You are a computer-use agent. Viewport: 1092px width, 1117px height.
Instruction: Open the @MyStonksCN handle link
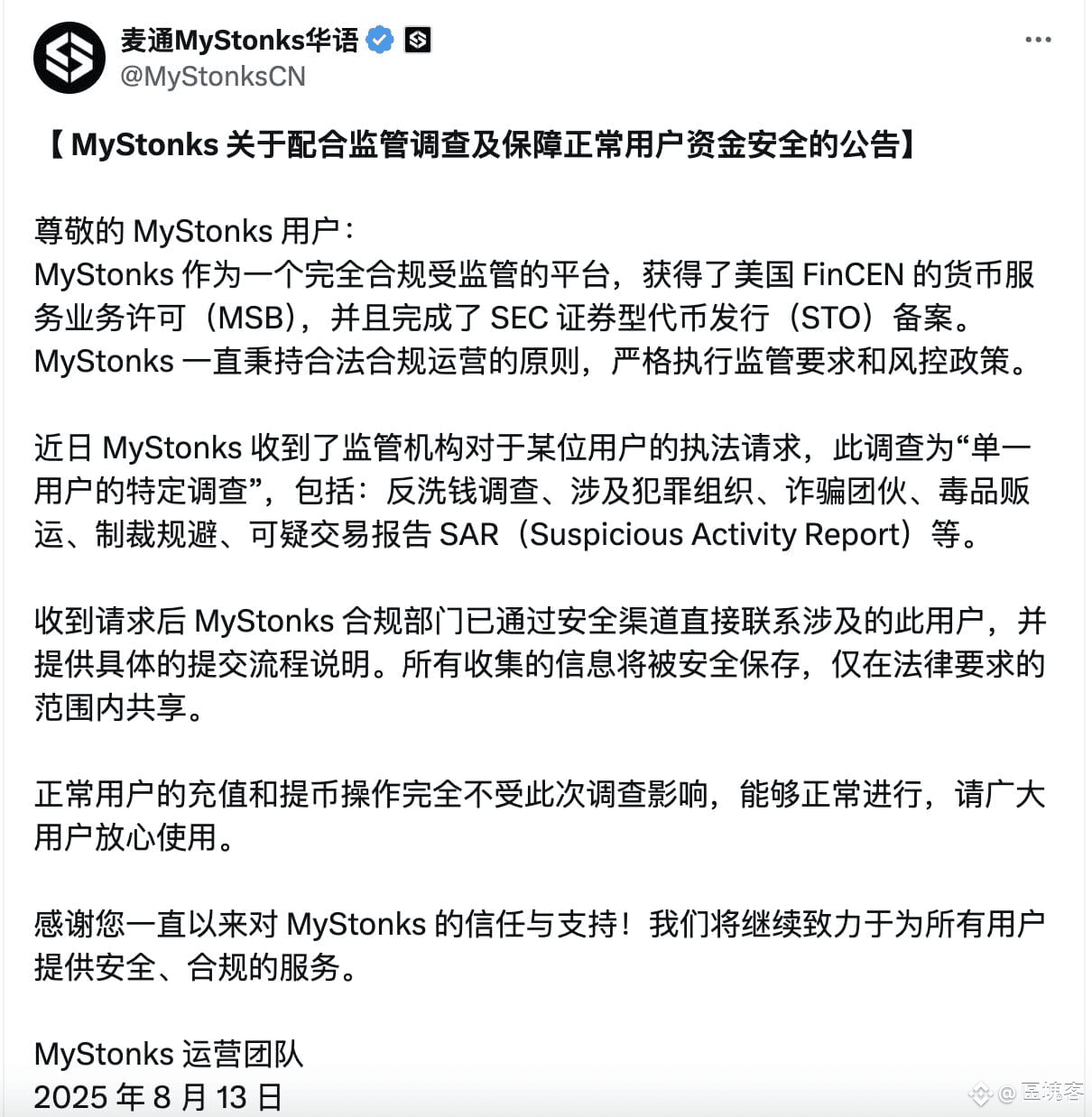[213, 77]
